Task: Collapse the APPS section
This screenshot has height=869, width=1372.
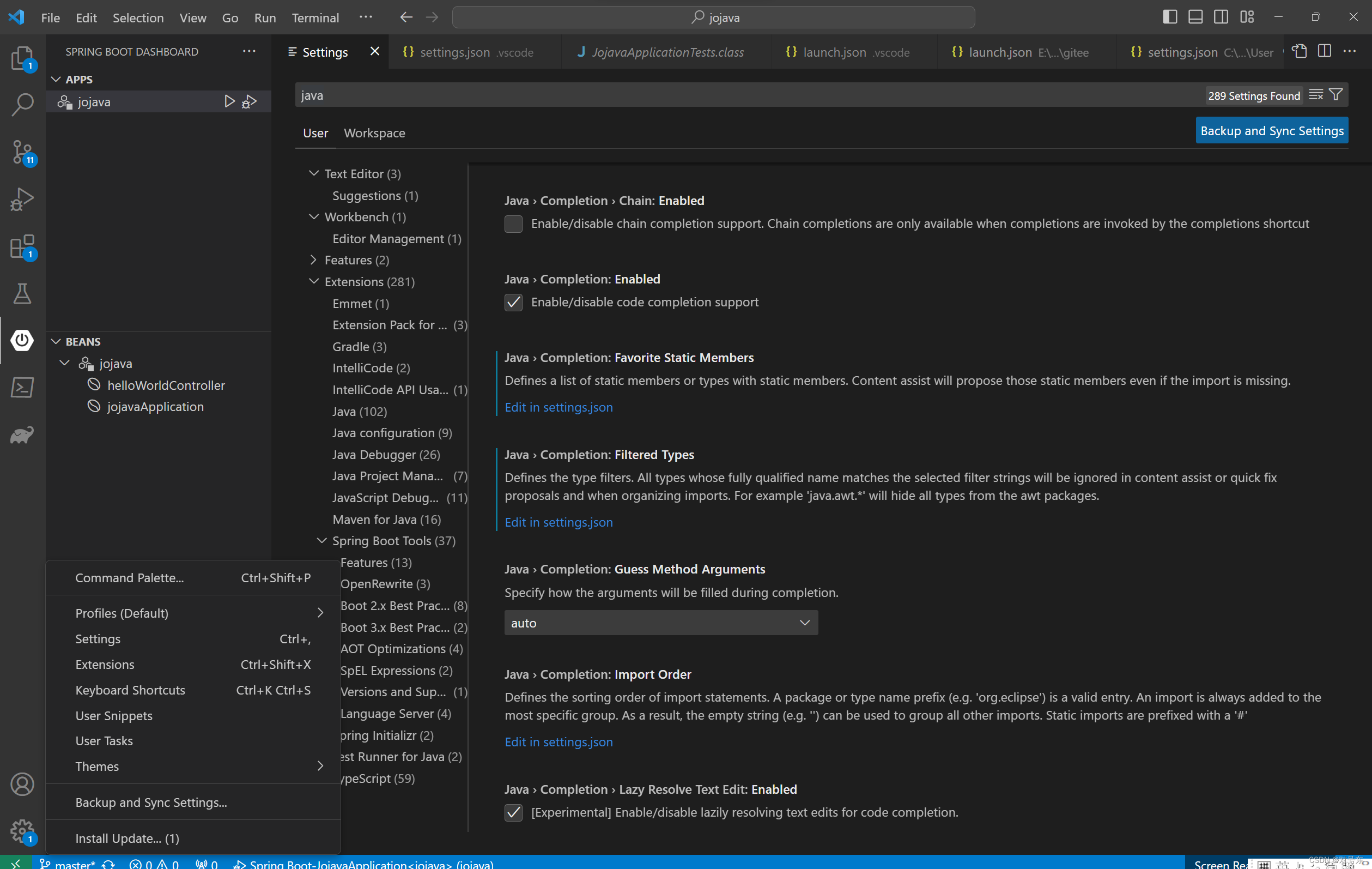Action: coord(56,79)
